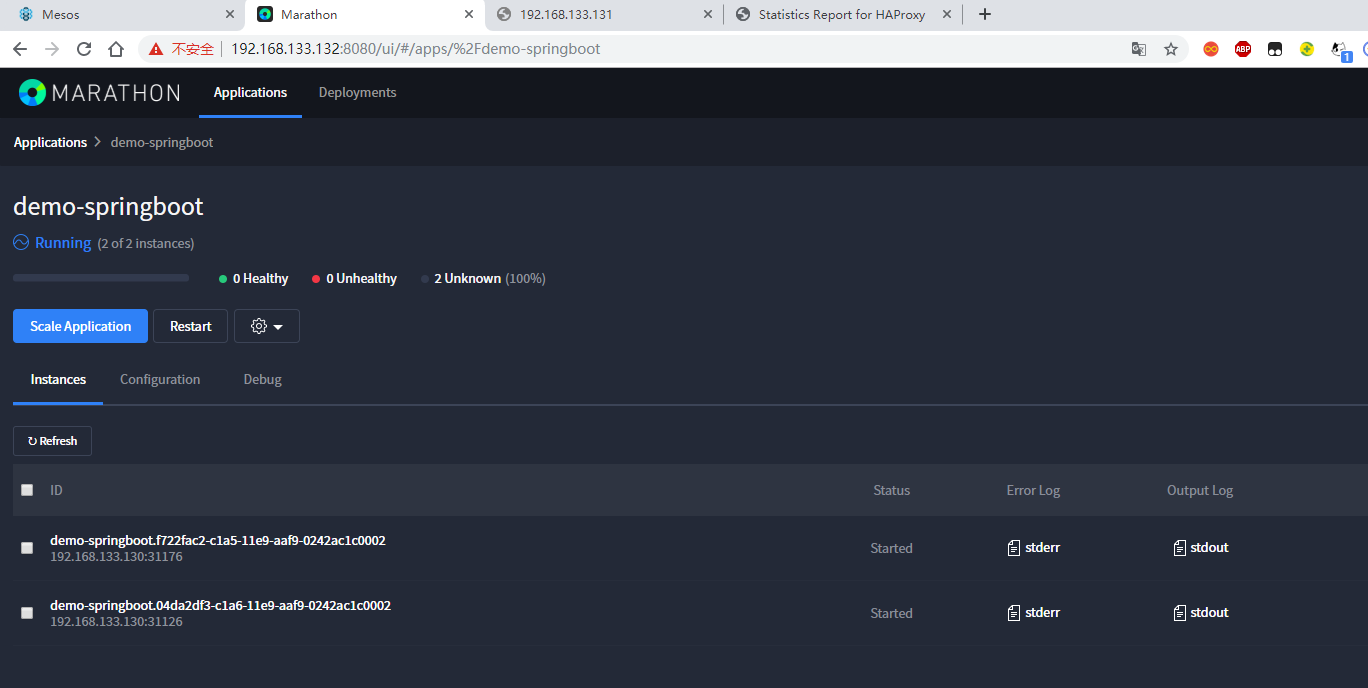Open stdout log for second instance
The height and width of the screenshot is (688, 1368).
(1201, 613)
